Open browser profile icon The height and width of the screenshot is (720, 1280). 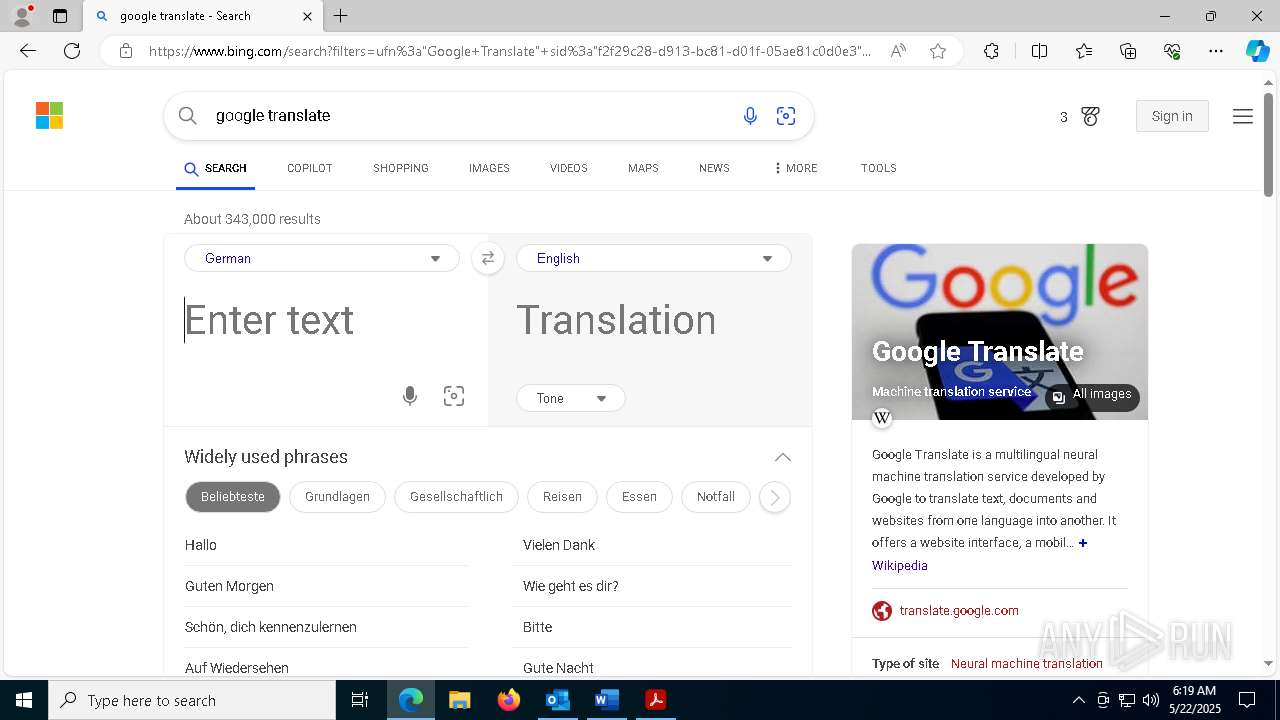(22, 16)
